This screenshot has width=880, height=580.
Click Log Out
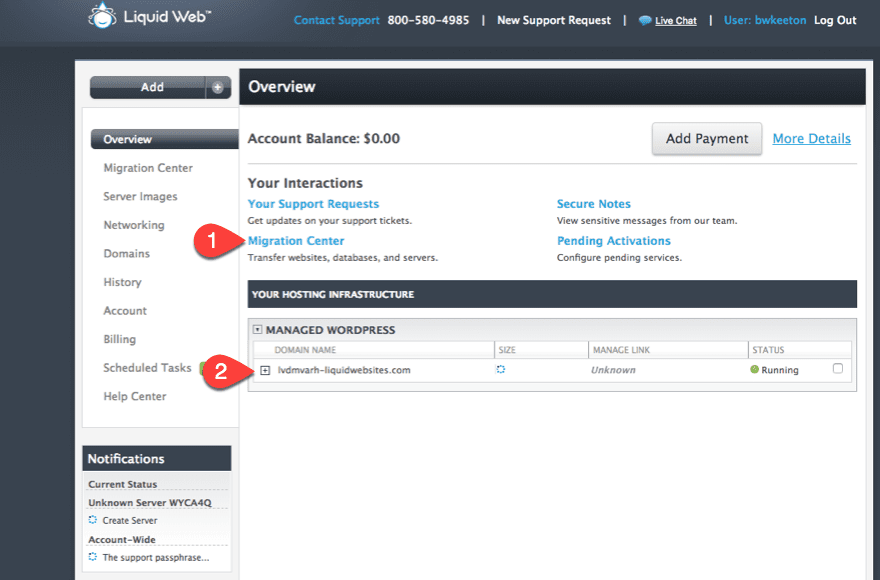click(x=835, y=20)
